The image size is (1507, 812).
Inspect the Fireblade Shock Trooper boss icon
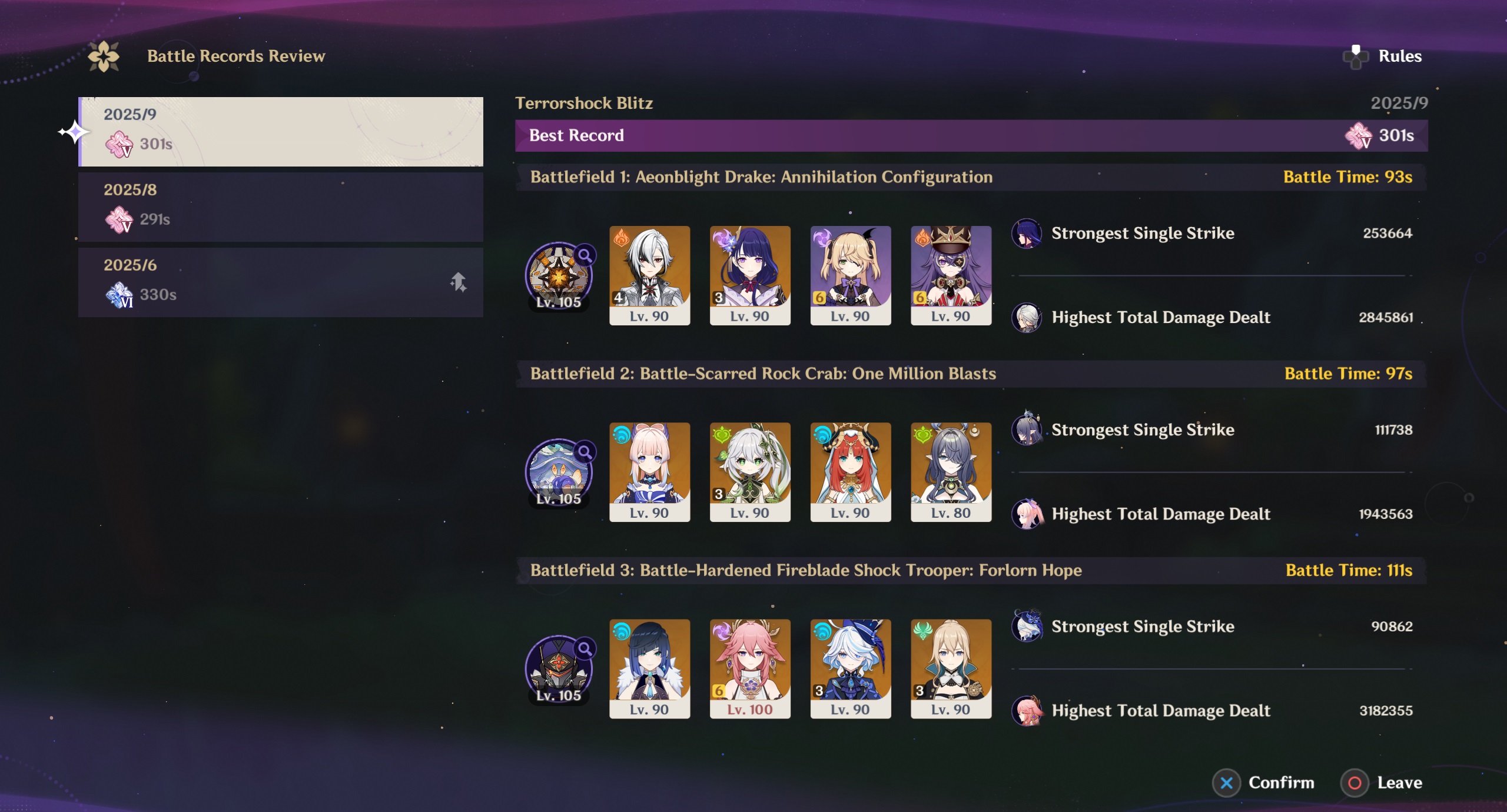pos(559,668)
